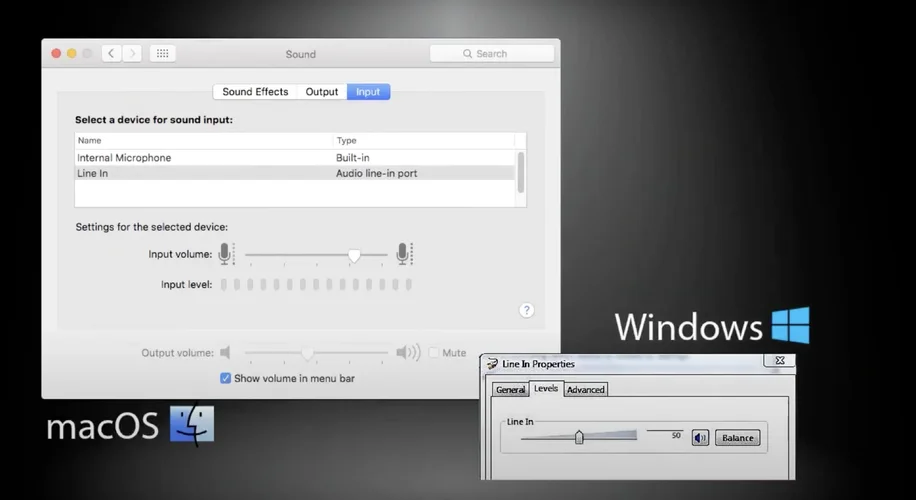Enable the Mute checkbox for output
Screen dimensions: 916x500
[433, 353]
